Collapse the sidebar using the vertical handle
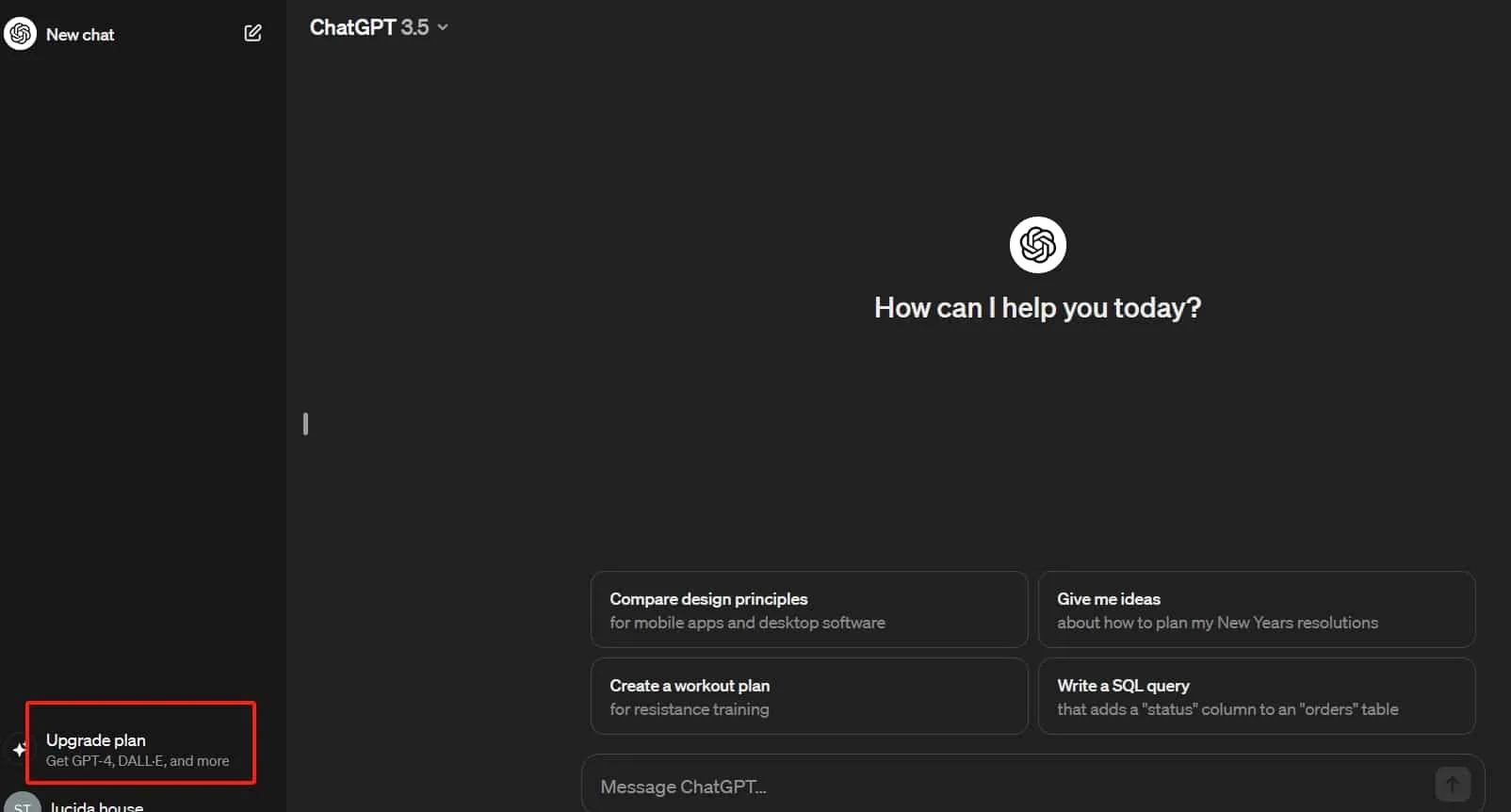1511x812 pixels. [x=305, y=424]
